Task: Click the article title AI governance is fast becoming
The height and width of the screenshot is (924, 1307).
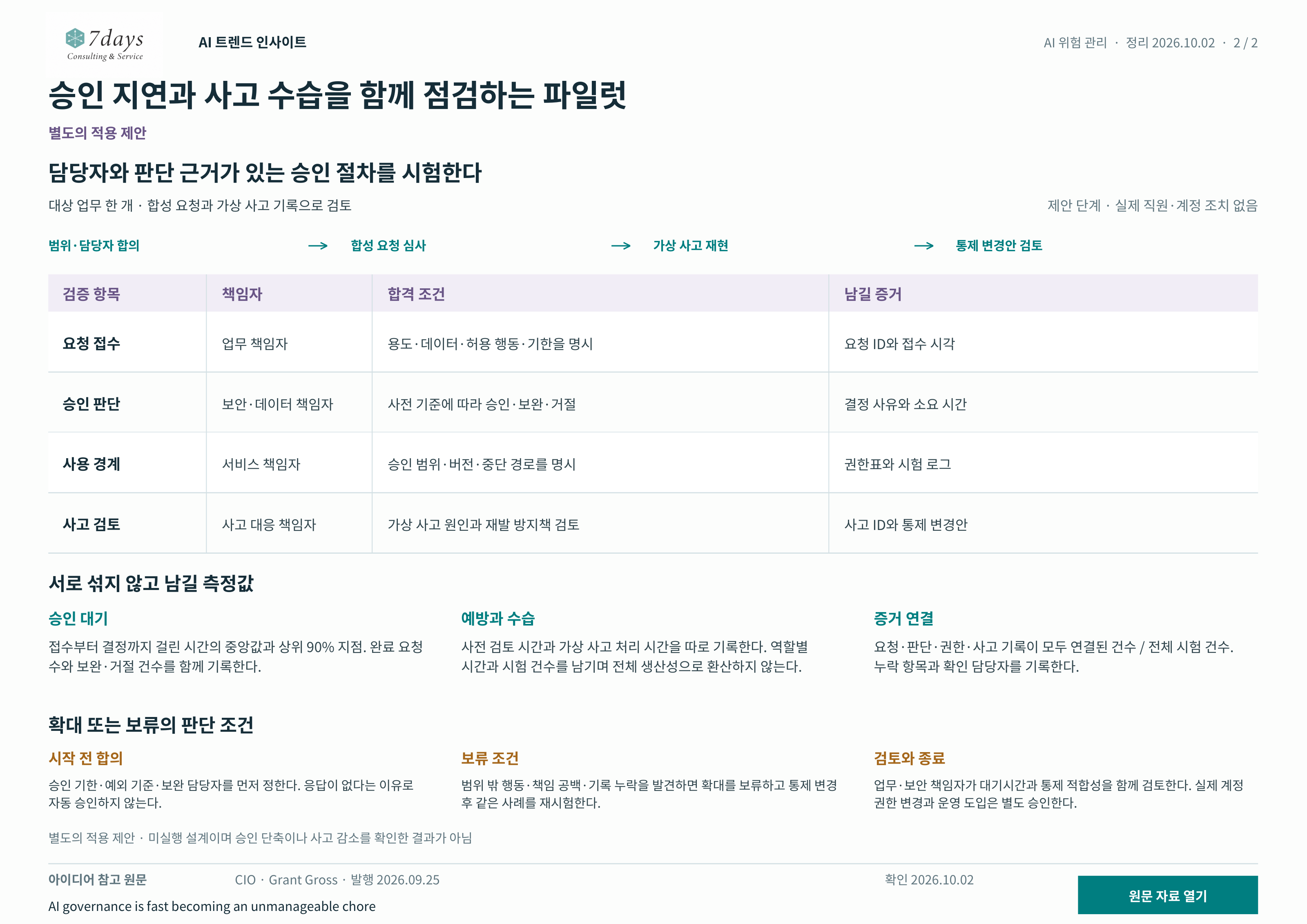Action: point(212,906)
